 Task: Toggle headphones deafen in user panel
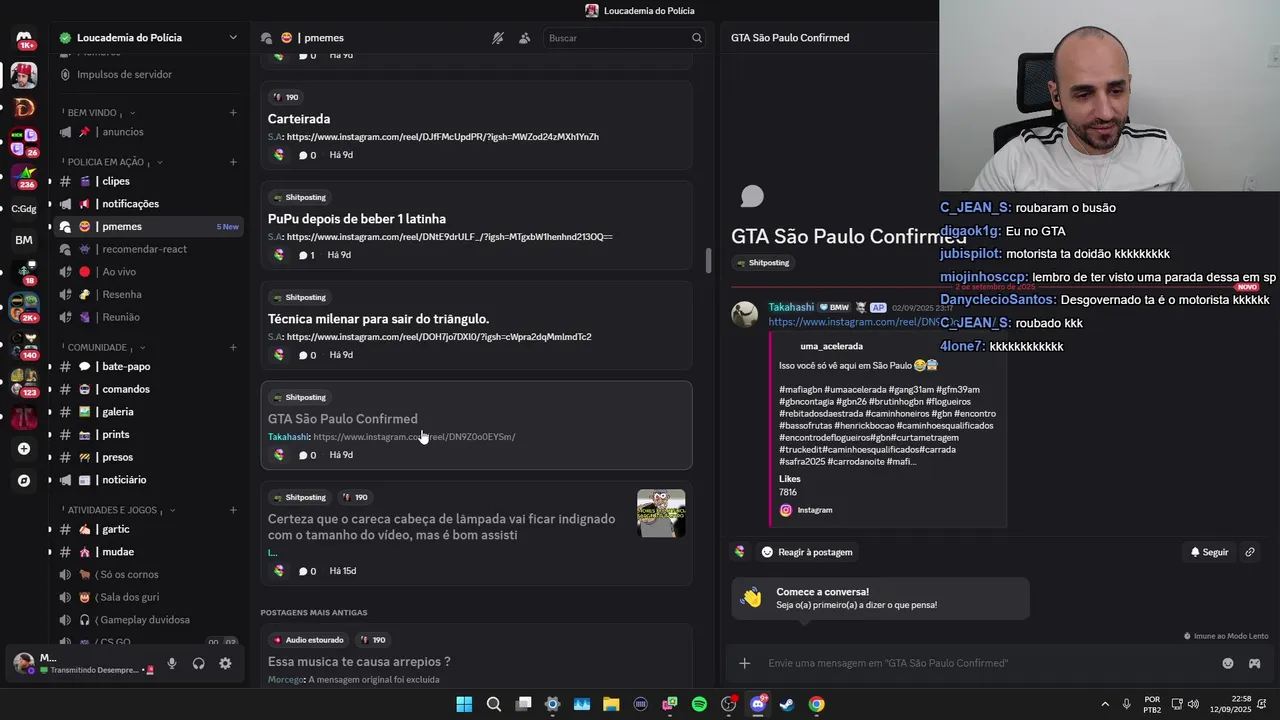tap(198, 663)
